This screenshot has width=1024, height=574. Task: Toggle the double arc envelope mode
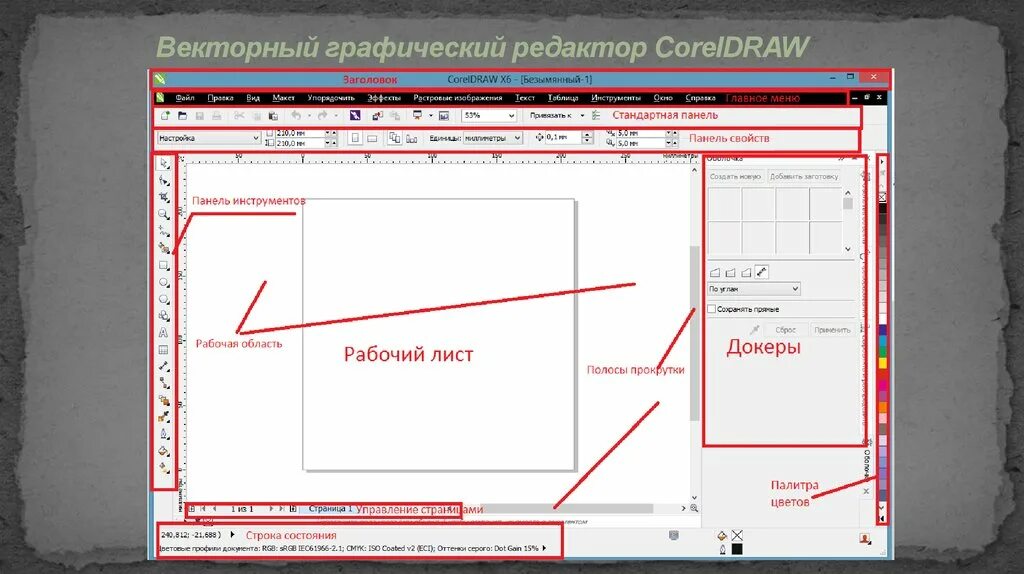coord(746,272)
